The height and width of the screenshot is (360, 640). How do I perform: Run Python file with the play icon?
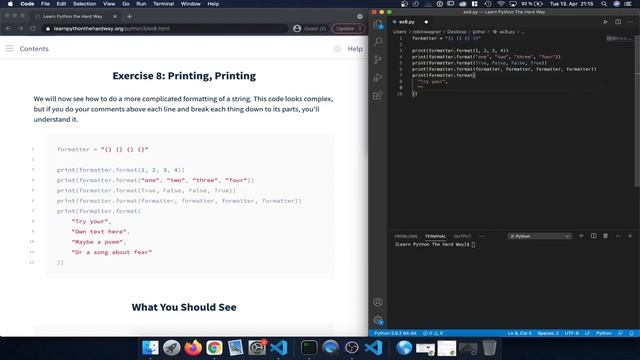[x=605, y=22]
